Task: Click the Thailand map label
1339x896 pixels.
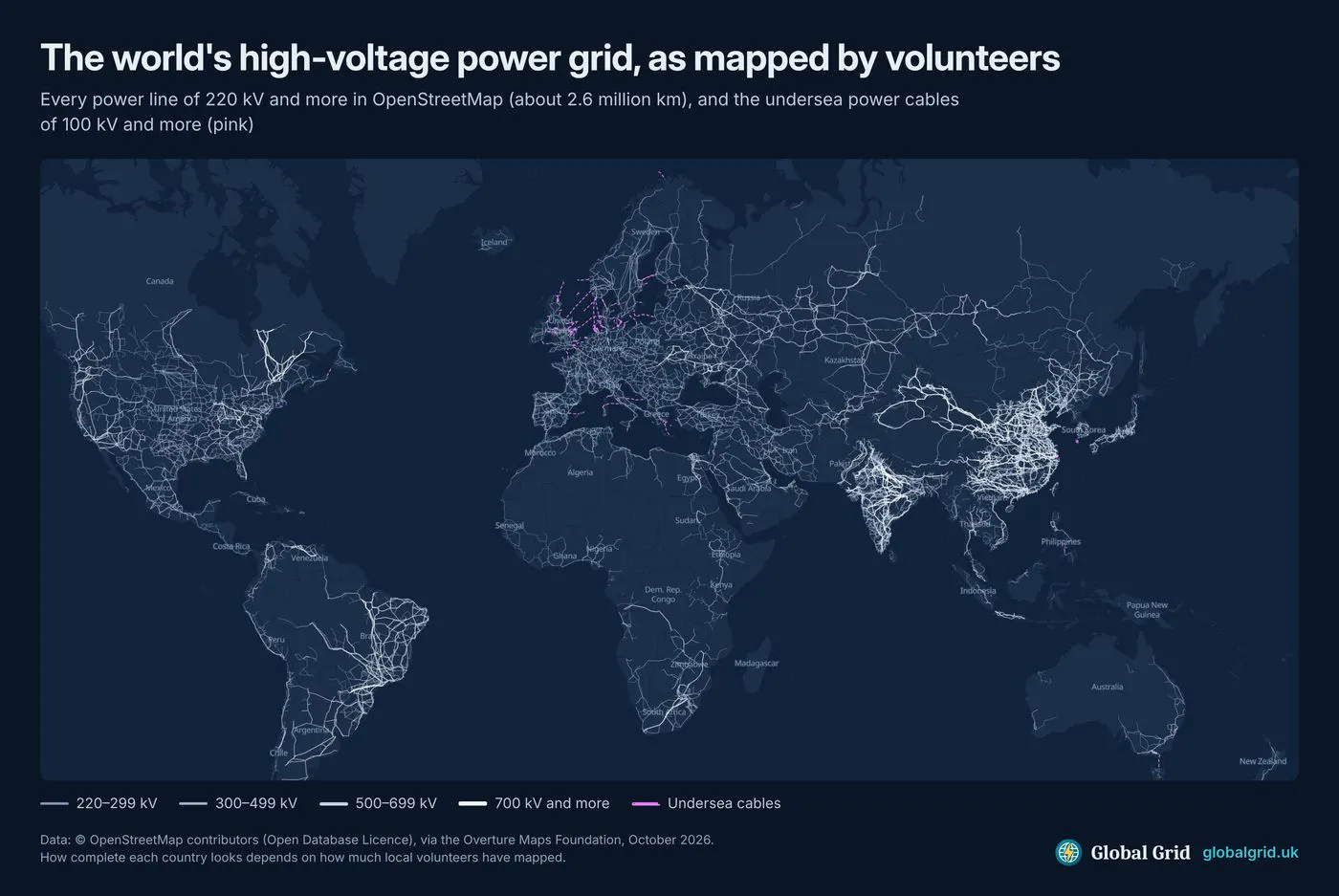Action: point(976,524)
